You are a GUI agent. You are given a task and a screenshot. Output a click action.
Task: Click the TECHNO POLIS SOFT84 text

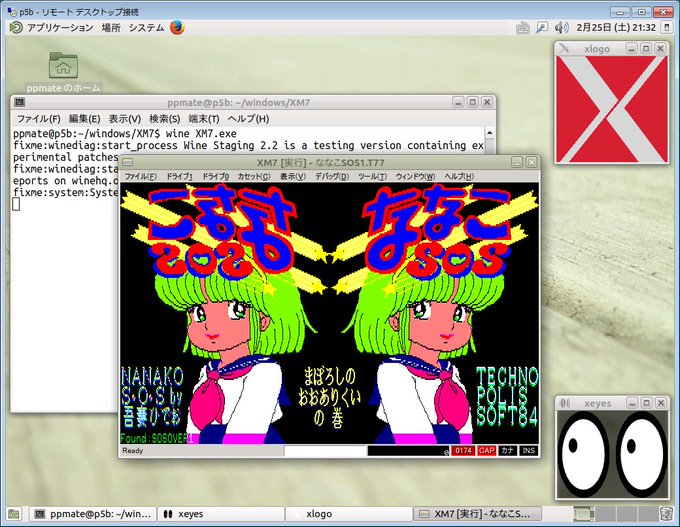507,396
